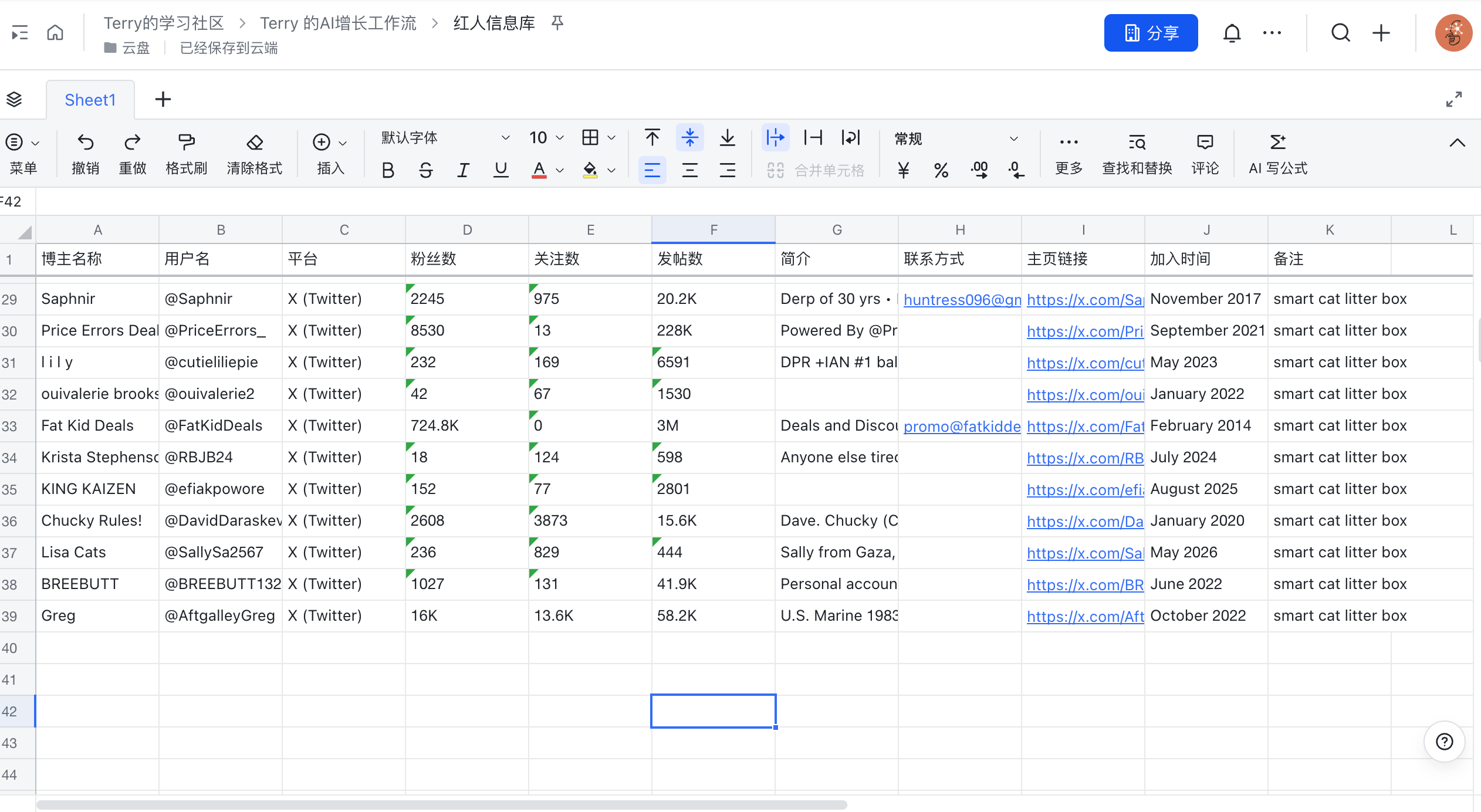1481x812 pixels.
Task: Open the huntress096 email link
Action: pyautogui.click(x=962, y=299)
